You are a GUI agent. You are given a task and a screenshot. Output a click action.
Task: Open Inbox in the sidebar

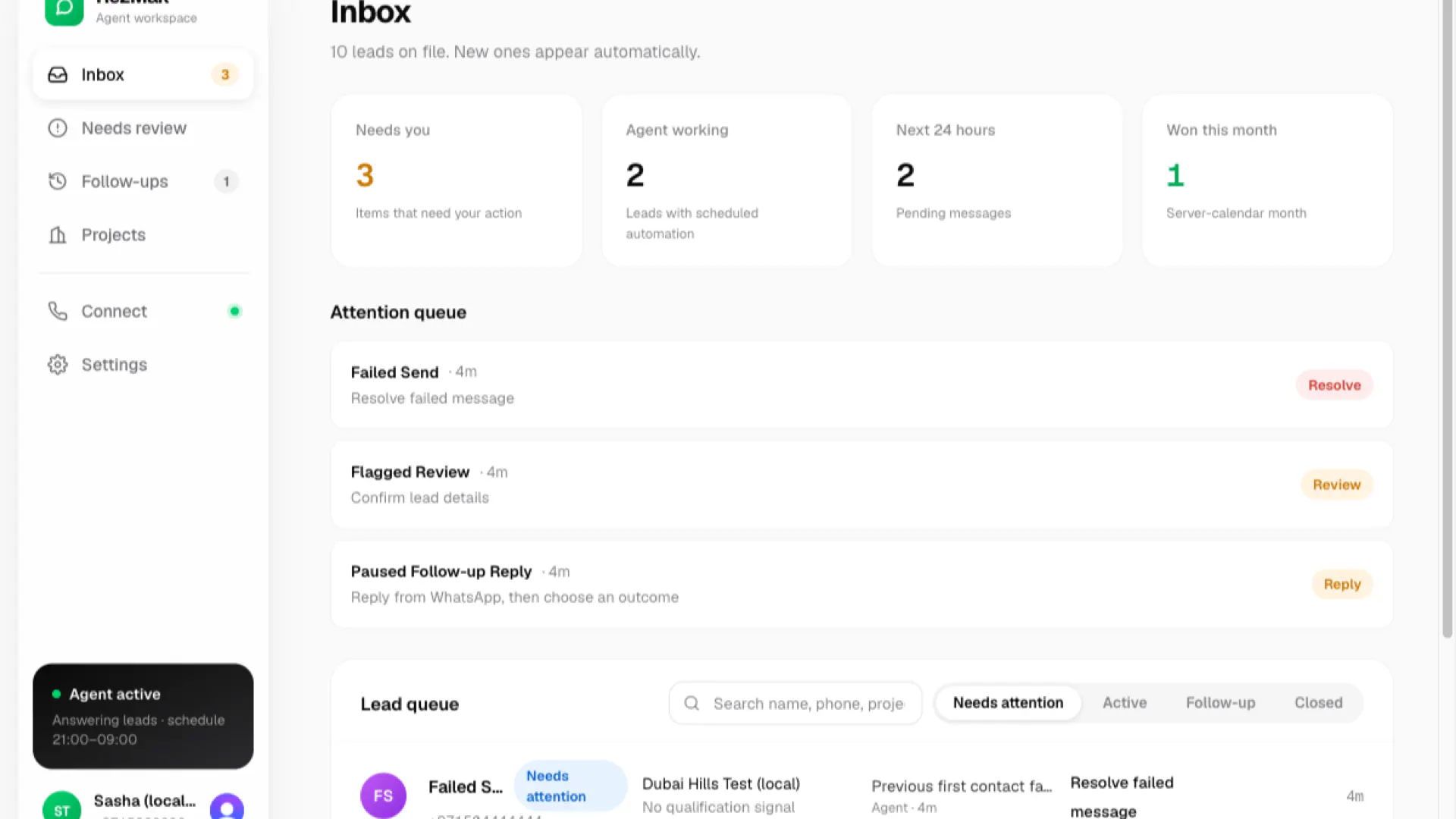(143, 74)
